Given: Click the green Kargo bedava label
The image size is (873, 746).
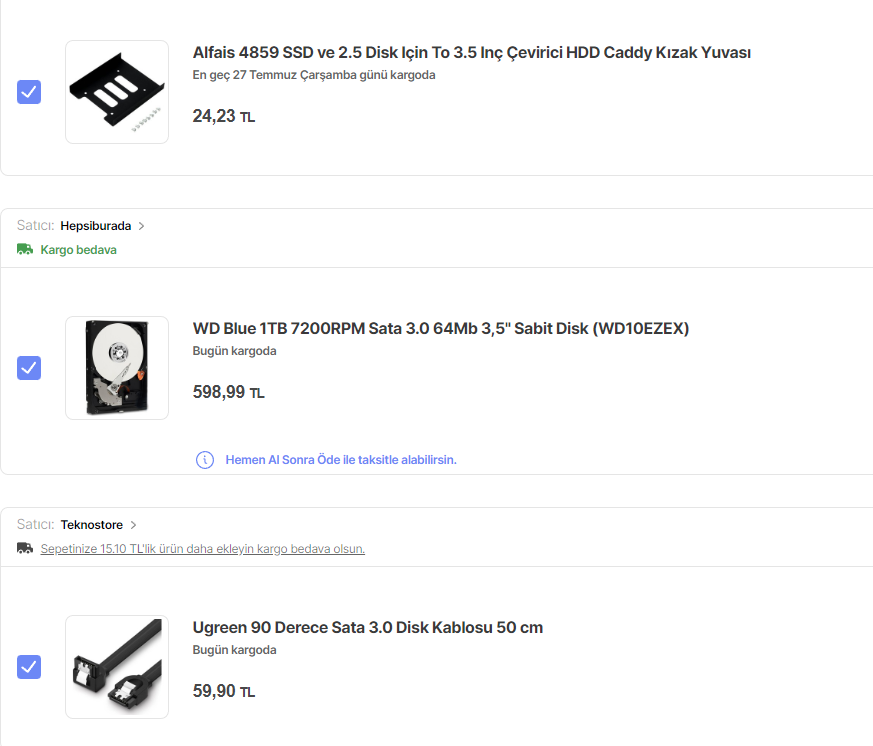Looking at the screenshot, I should tap(78, 250).
